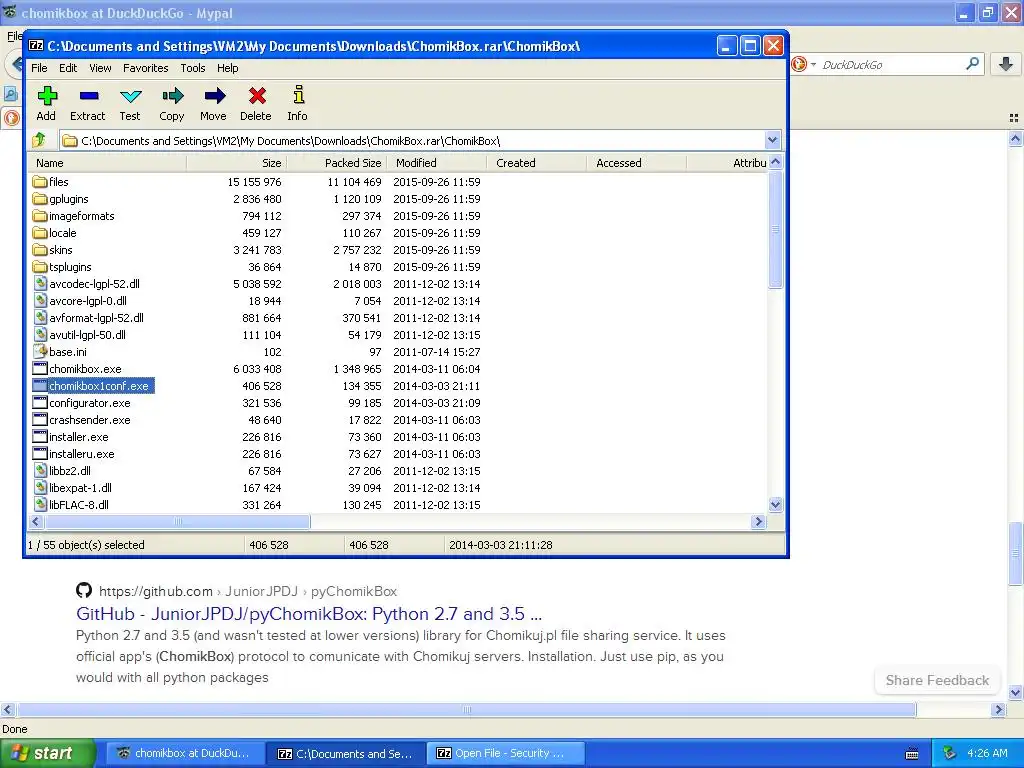Click the Windows start button
The height and width of the screenshot is (768, 1024).
[x=47, y=754]
